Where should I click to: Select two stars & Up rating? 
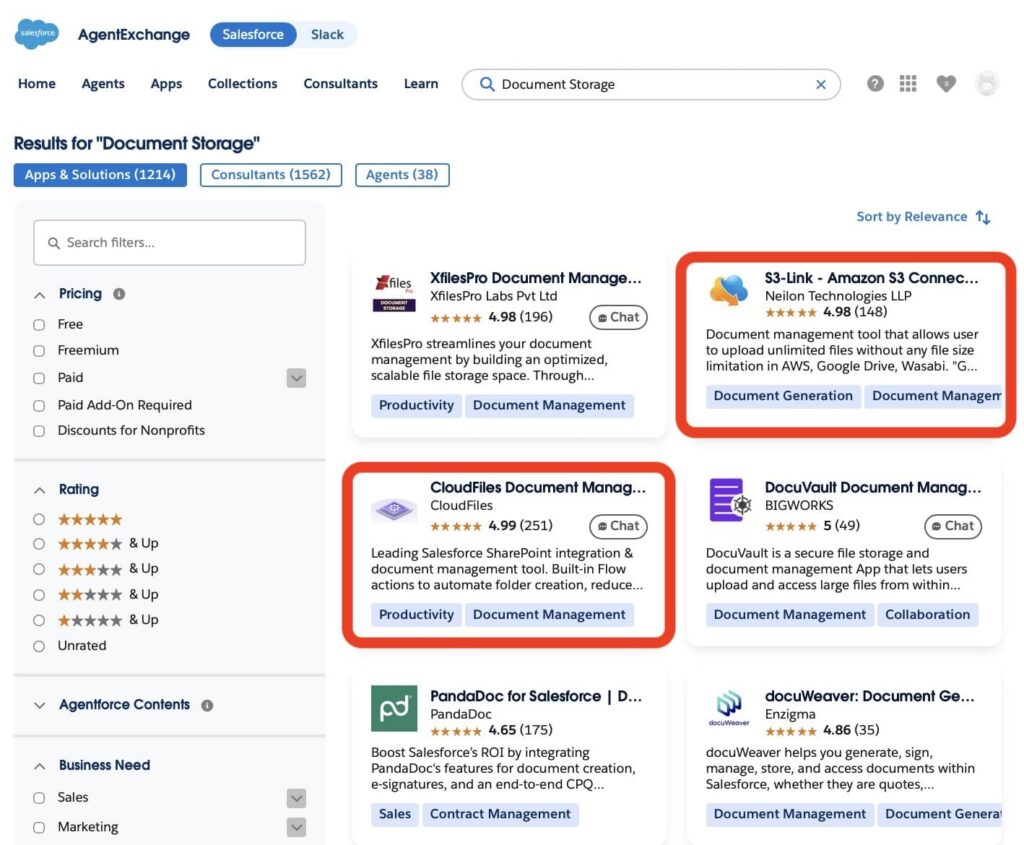point(39,595)
